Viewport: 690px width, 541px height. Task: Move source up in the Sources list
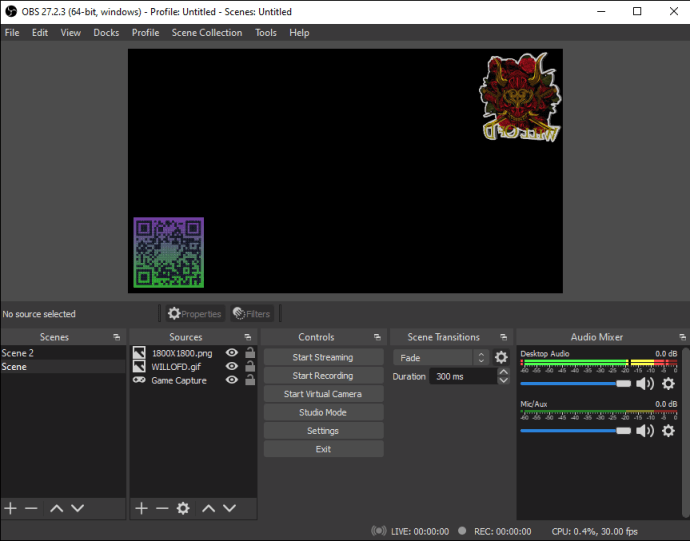tap(208, 508)
